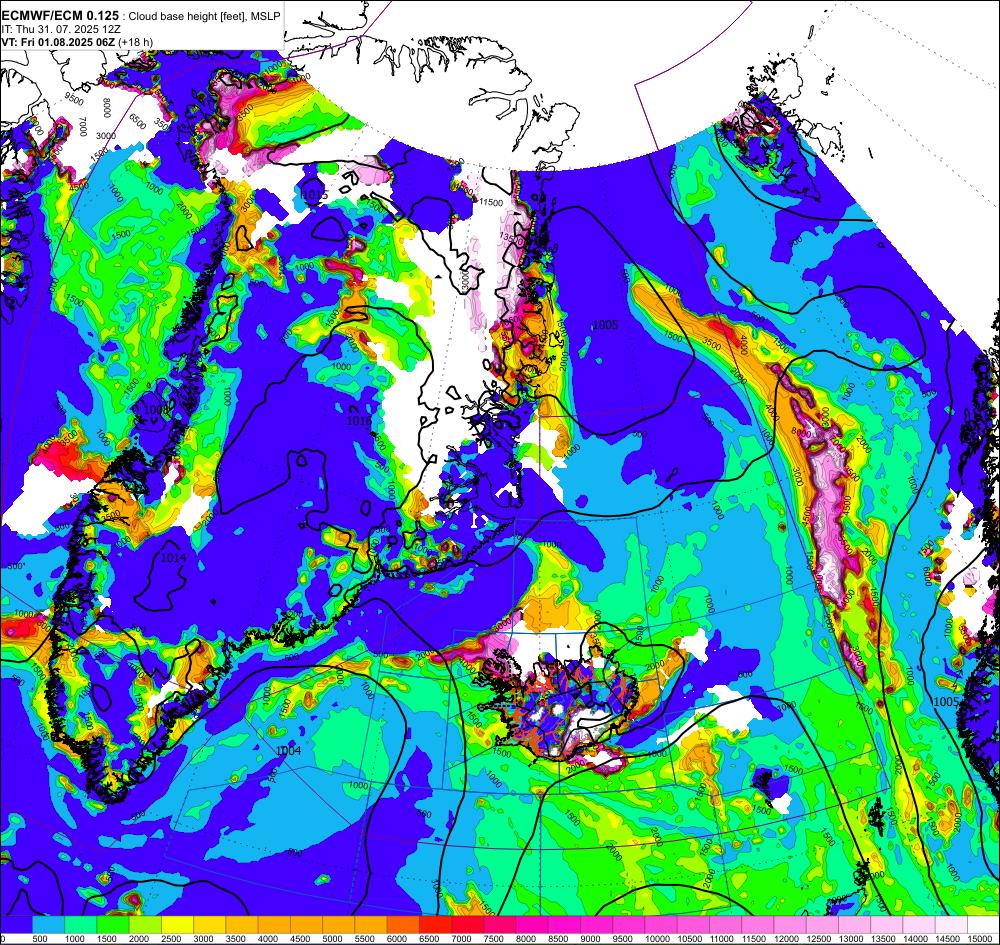Click the 1016 isobar label over Greenland
Image resolution: width=1000 pixels, height=945 pixels.
point(359,421)
